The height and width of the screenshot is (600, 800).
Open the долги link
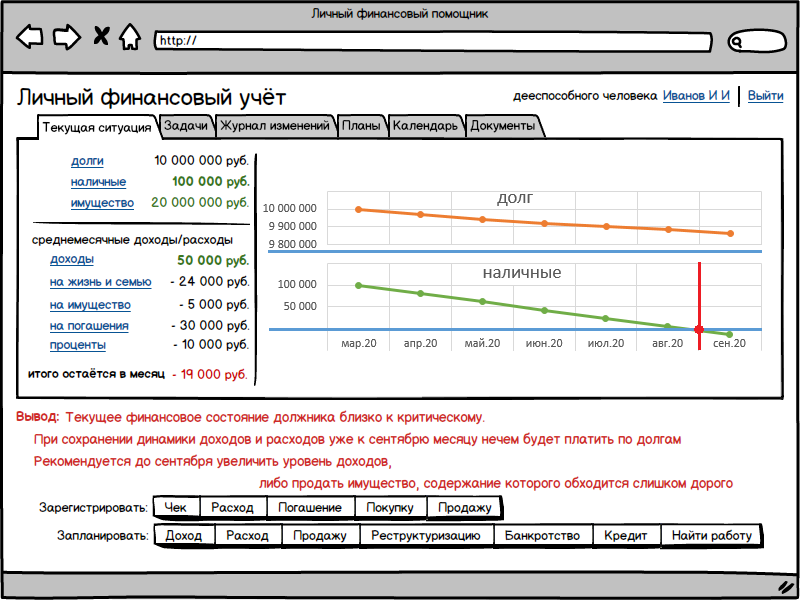(87, 161)
